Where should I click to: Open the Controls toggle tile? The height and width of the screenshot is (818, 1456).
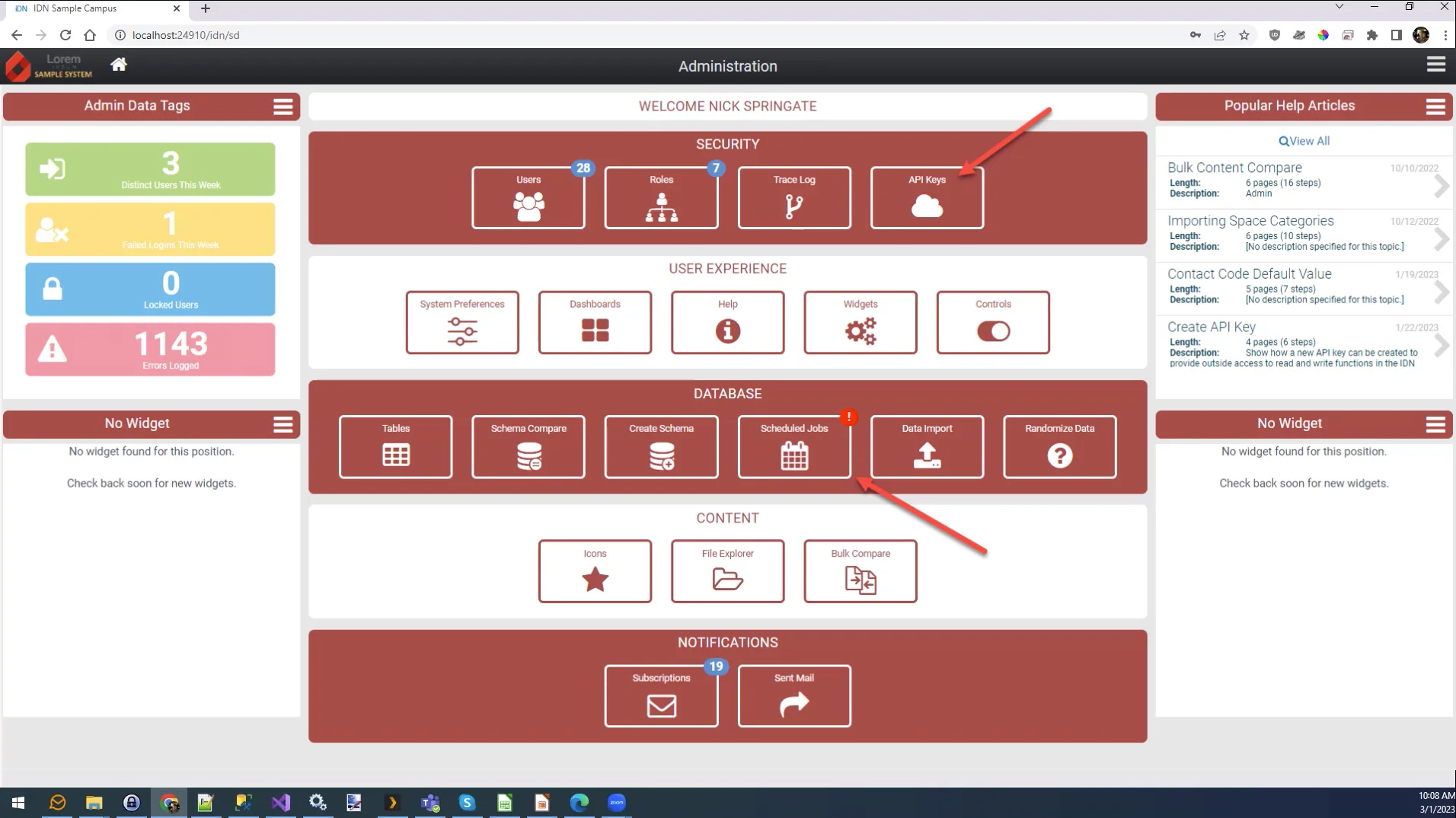(x=993, y=322)
